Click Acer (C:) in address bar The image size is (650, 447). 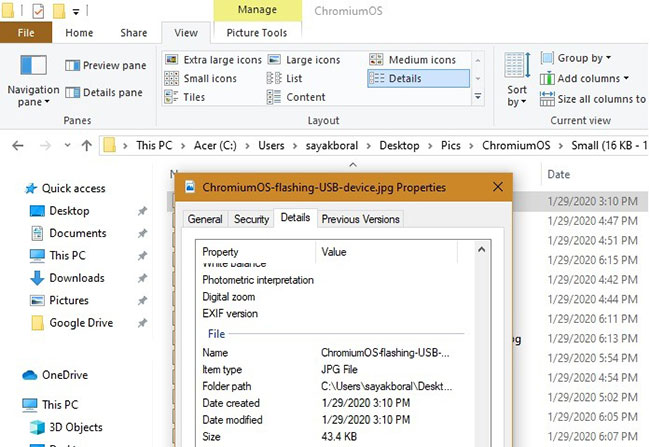[215, 146]
